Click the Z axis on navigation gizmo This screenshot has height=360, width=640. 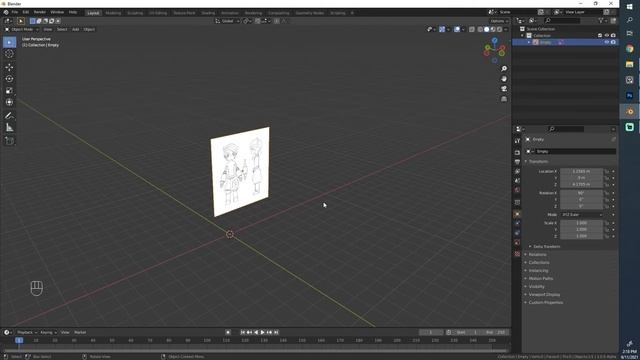495,40
